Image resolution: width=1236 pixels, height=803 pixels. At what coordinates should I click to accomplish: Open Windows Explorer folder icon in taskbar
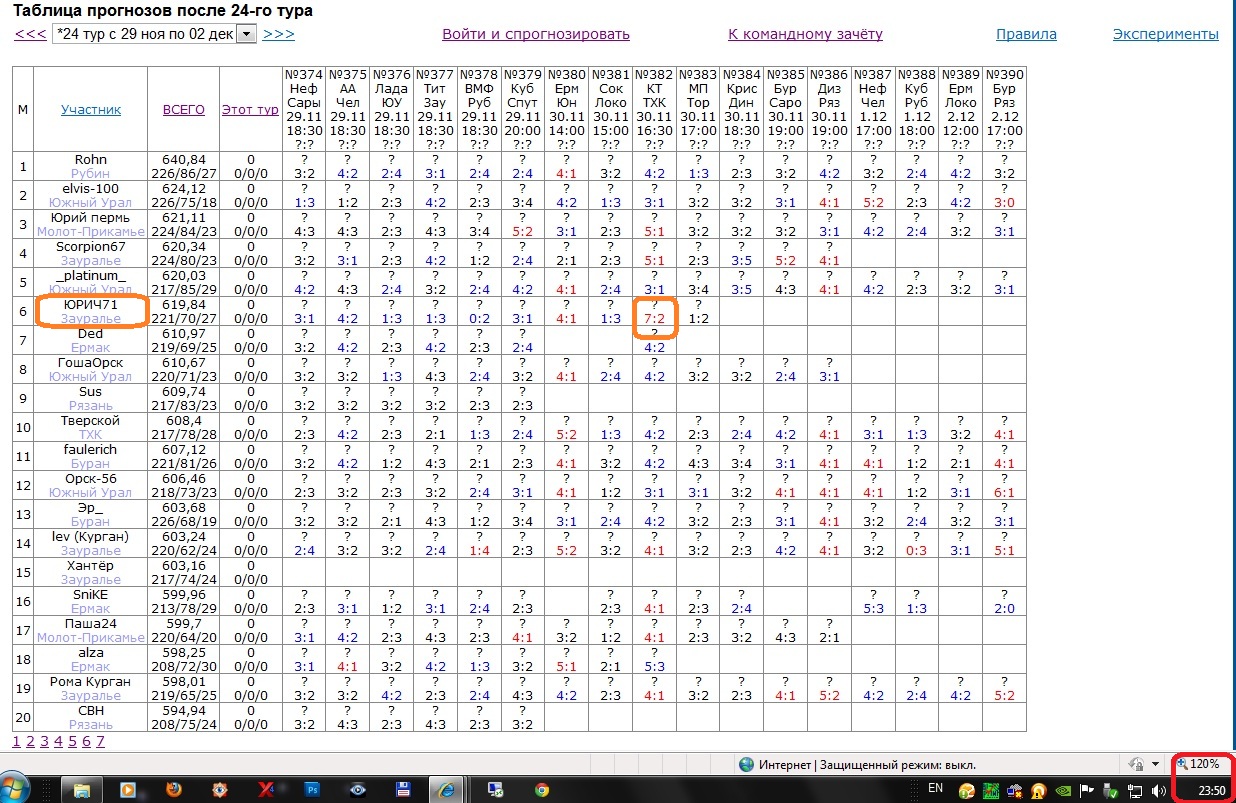[x=84, y=789]
